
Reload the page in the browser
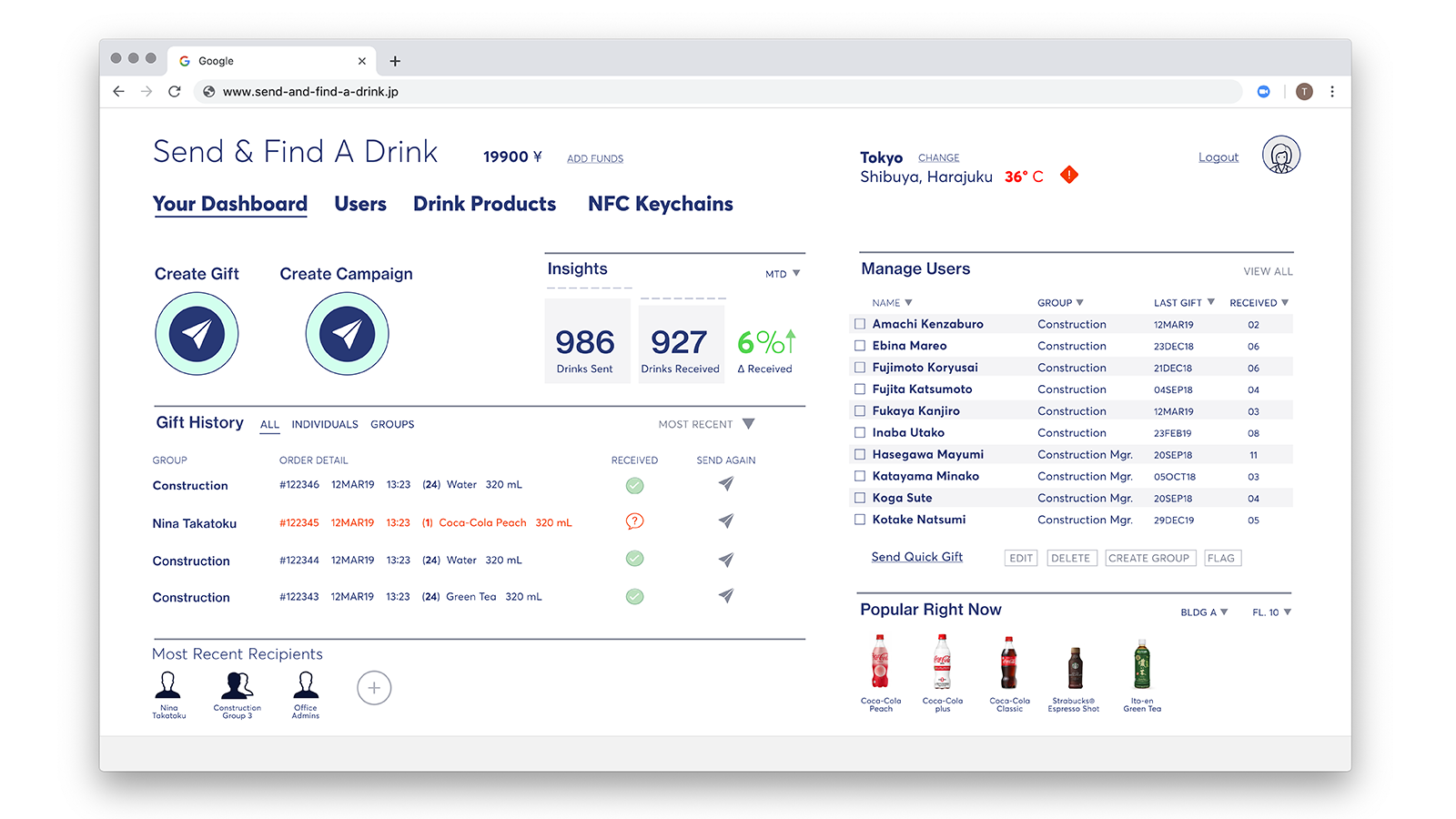175,91
